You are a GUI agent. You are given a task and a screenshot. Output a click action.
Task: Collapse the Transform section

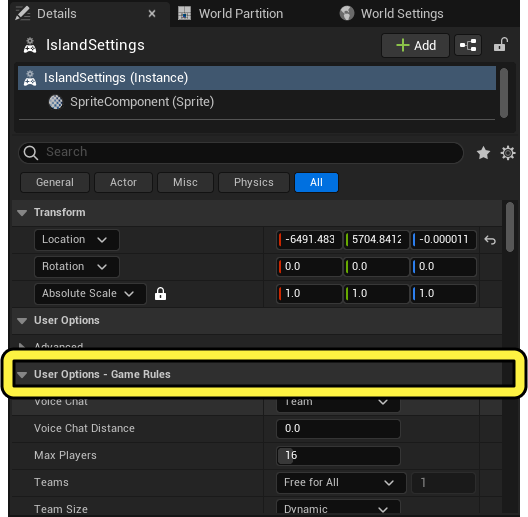[x=22, y=213]
